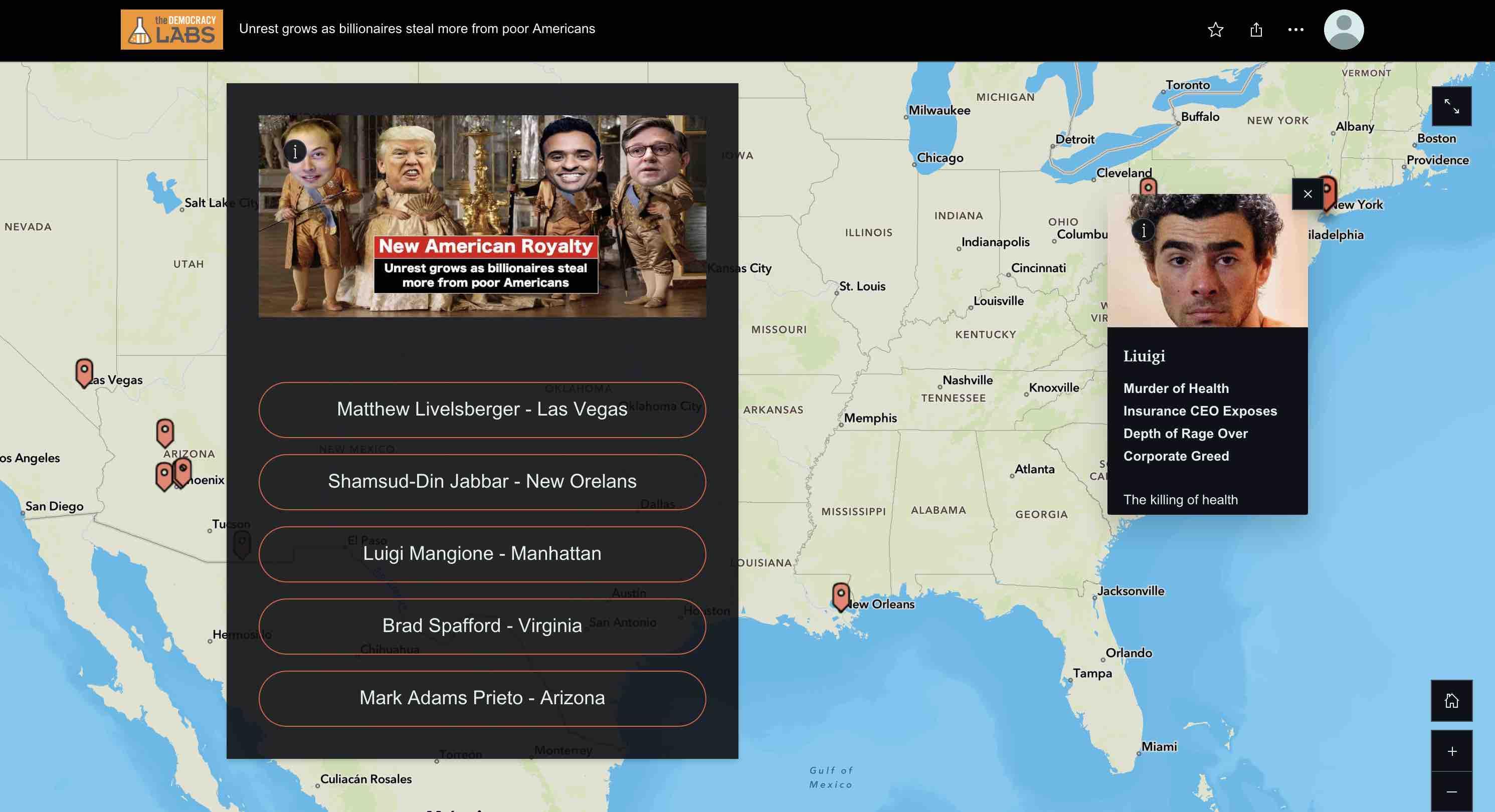This screenshot has height=812, width=1495.
Task: Click the Boston city label
Action: click(1436, 138)
